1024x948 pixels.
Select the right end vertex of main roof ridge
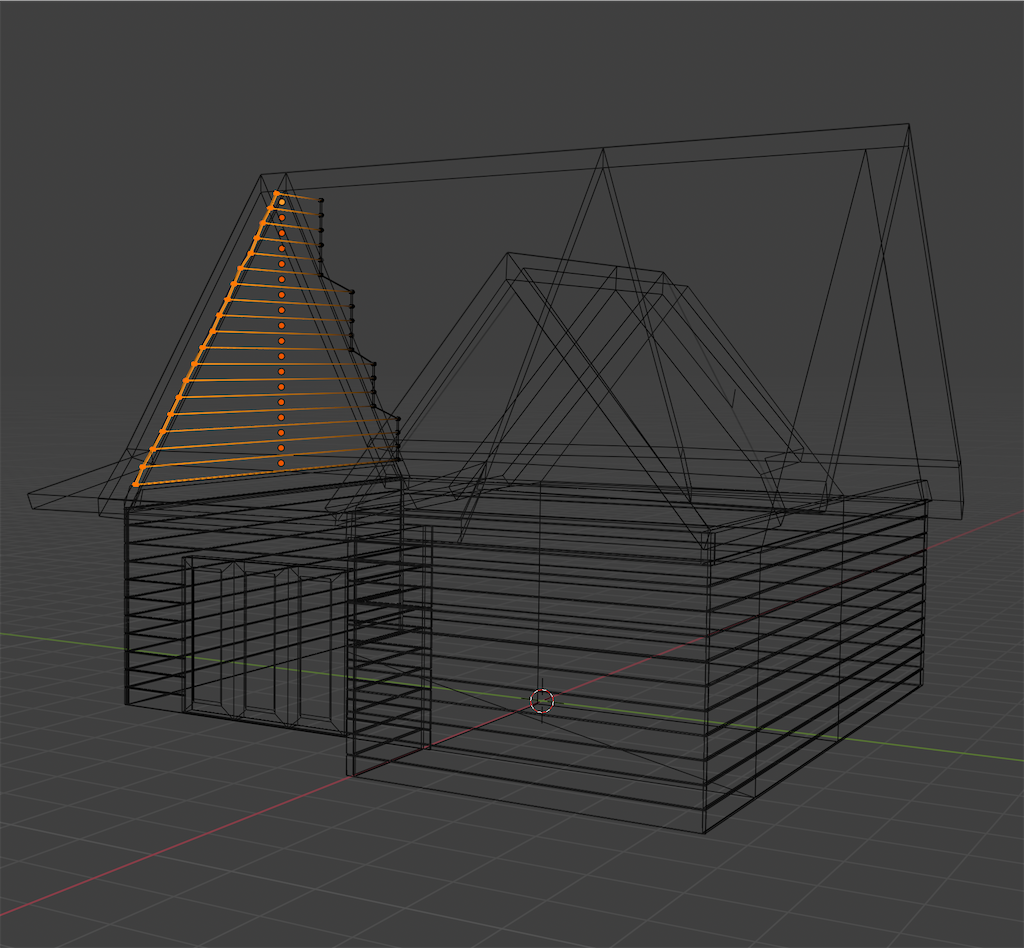pyautogui.click(x=908, y=124)
